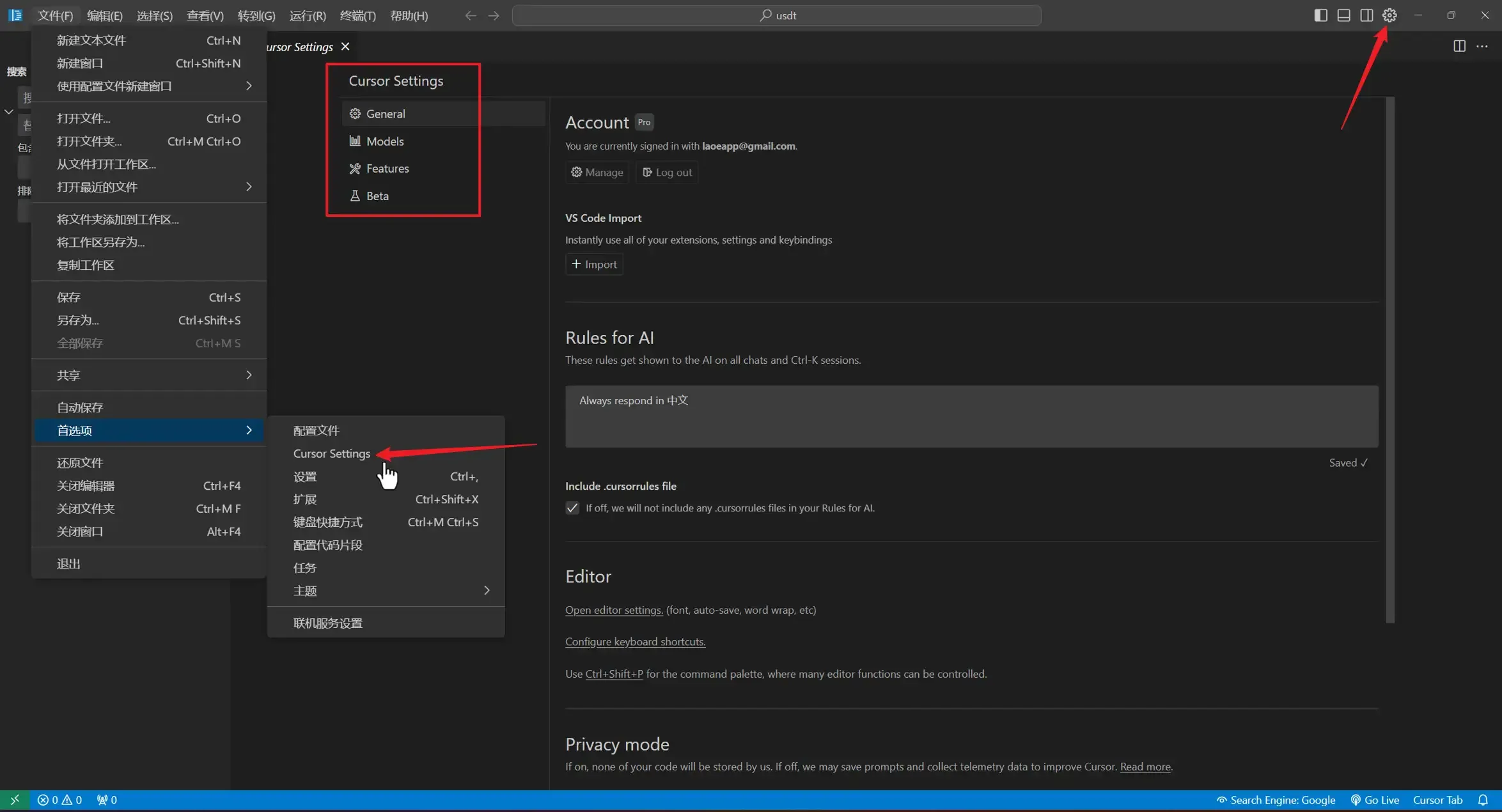Click Open editor settings link
This screenshot has height=812, width=1502.
click(613, 609)
